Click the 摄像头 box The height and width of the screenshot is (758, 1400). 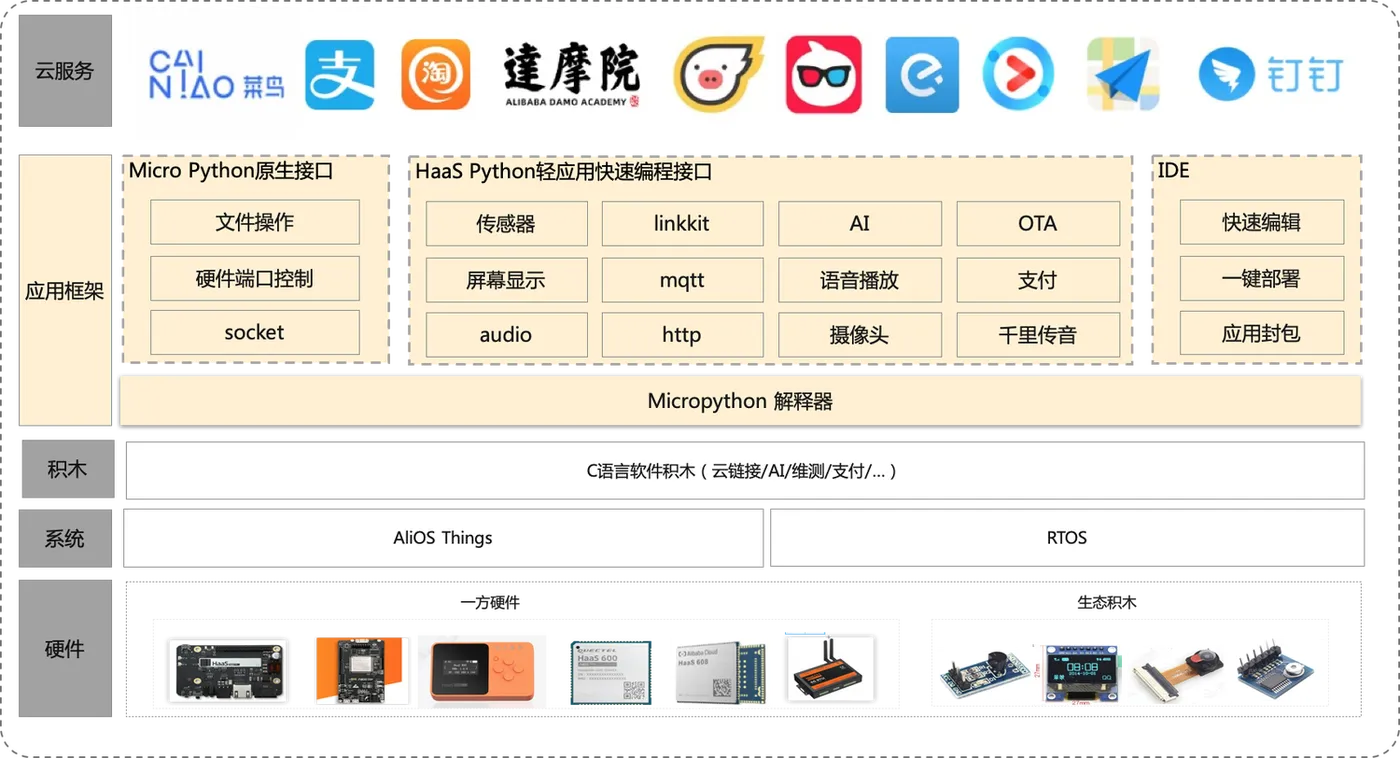point(860,335)
